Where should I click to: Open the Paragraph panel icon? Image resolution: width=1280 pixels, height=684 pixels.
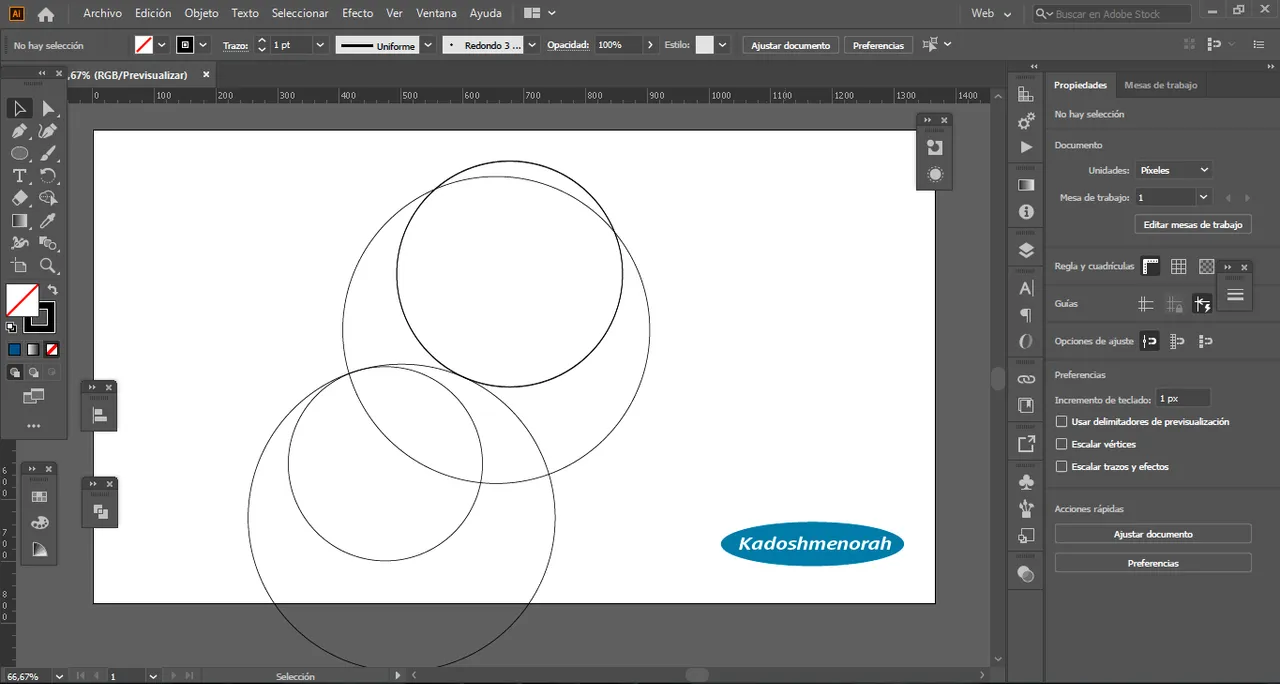[1026, 315]
